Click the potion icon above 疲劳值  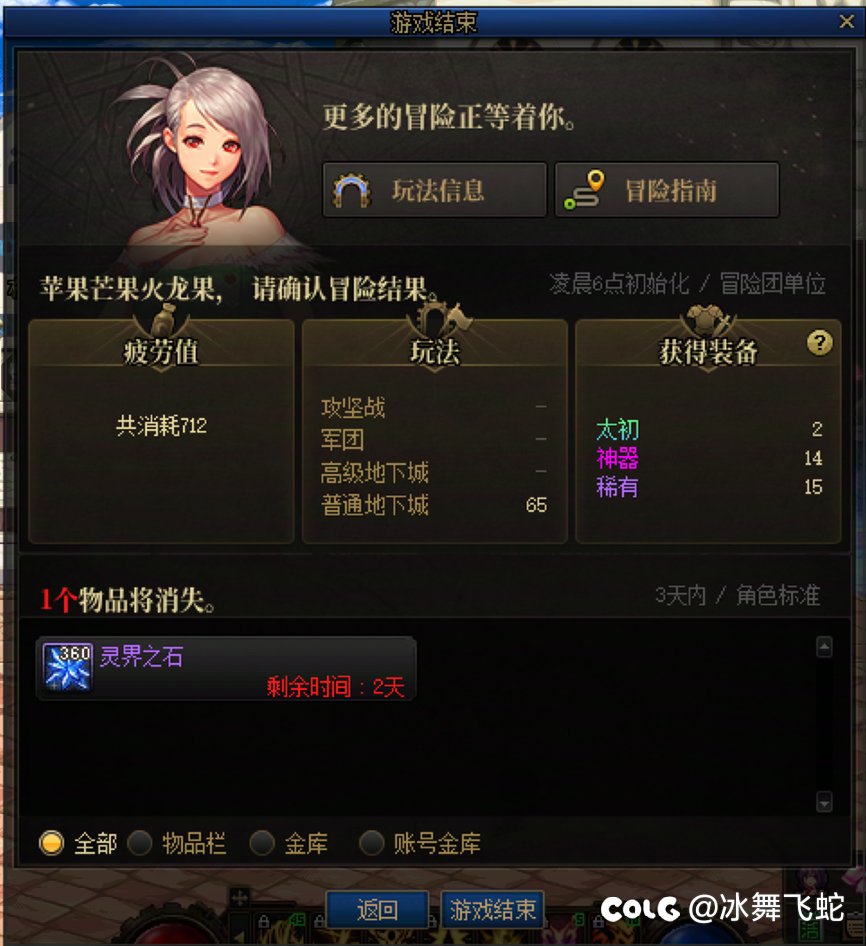click(162, 320)
